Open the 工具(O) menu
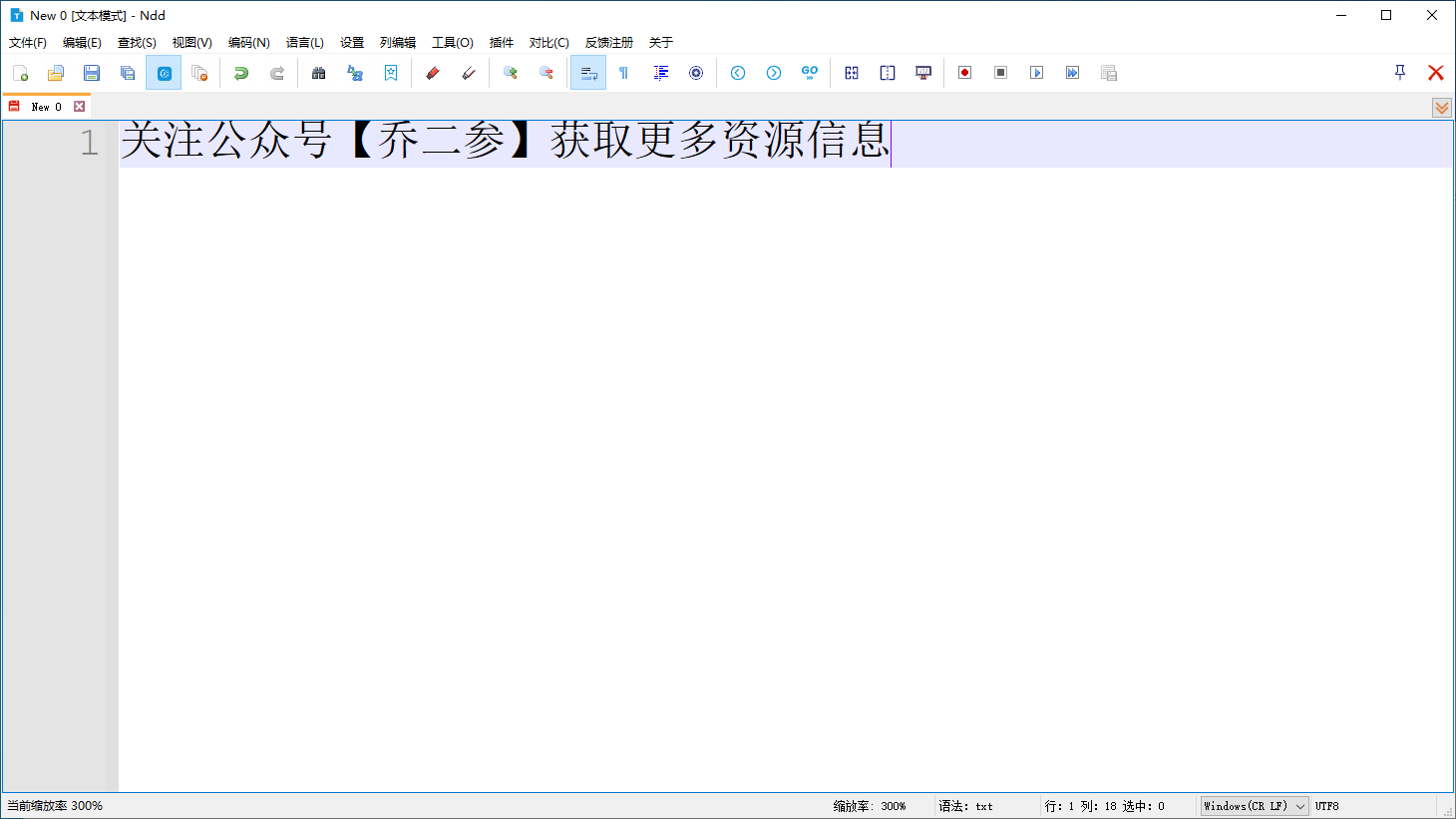Image resolution: width=1456 pixels, height=819 pixels. 453,43
